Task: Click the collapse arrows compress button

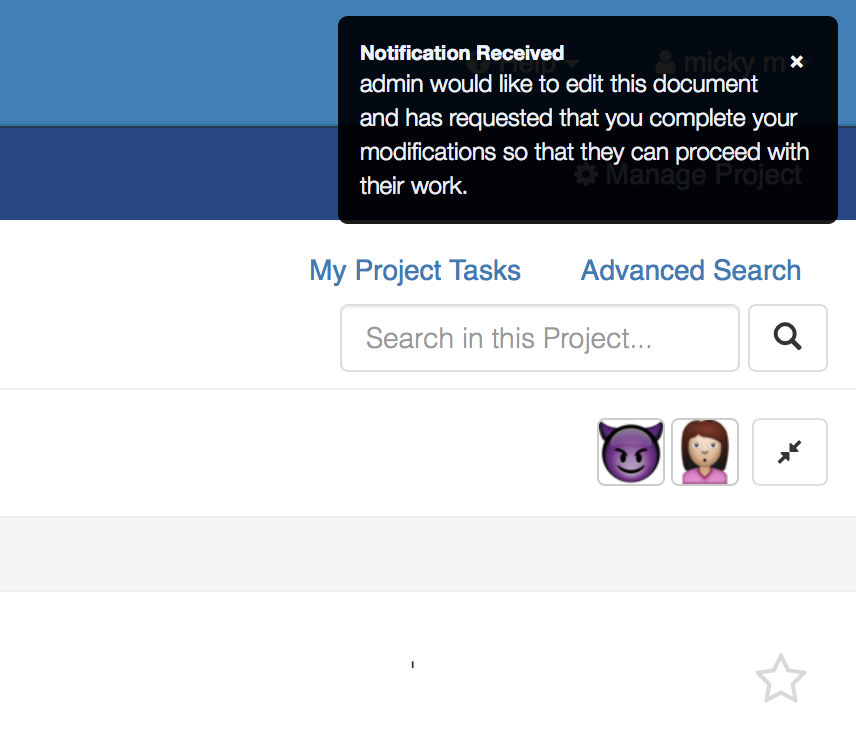Action: pos(789,452)
